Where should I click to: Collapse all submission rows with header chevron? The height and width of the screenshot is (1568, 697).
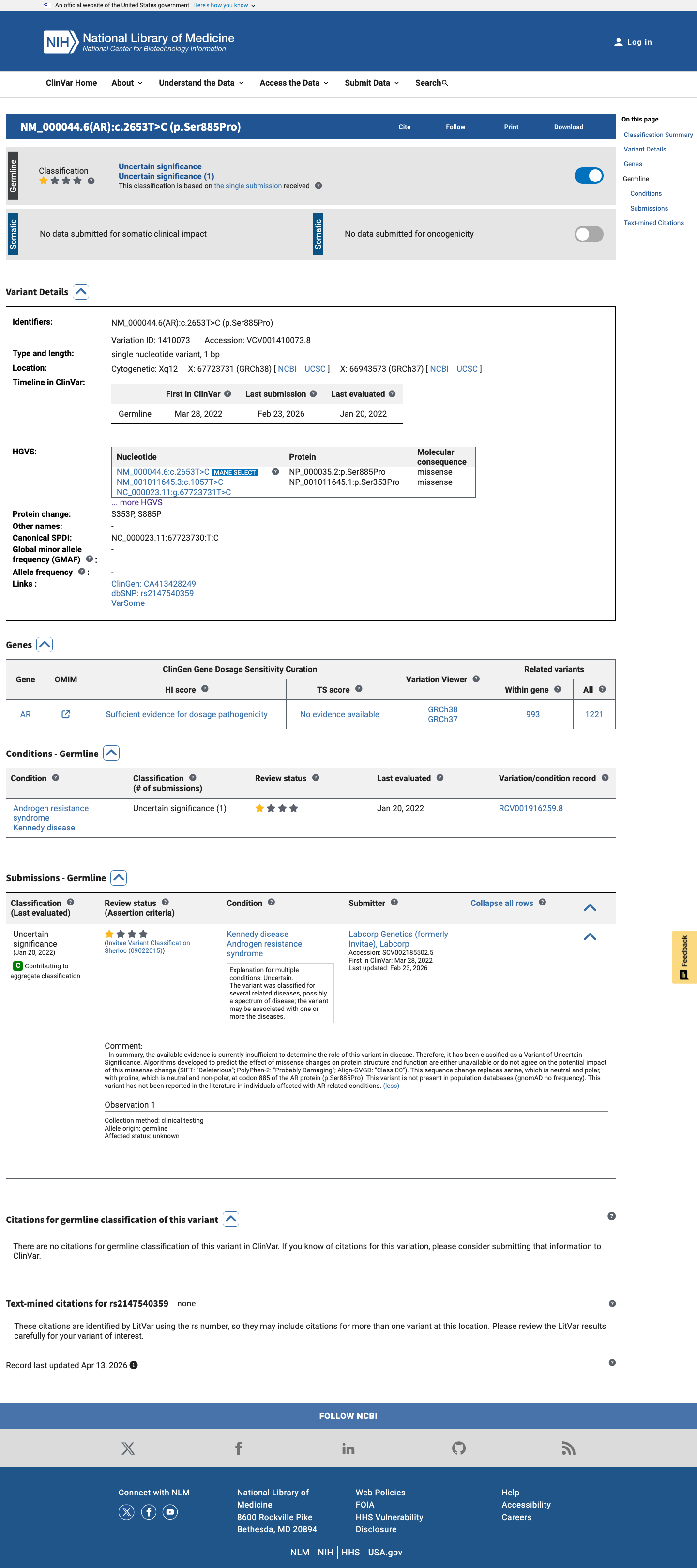click(x=589, y=907)
